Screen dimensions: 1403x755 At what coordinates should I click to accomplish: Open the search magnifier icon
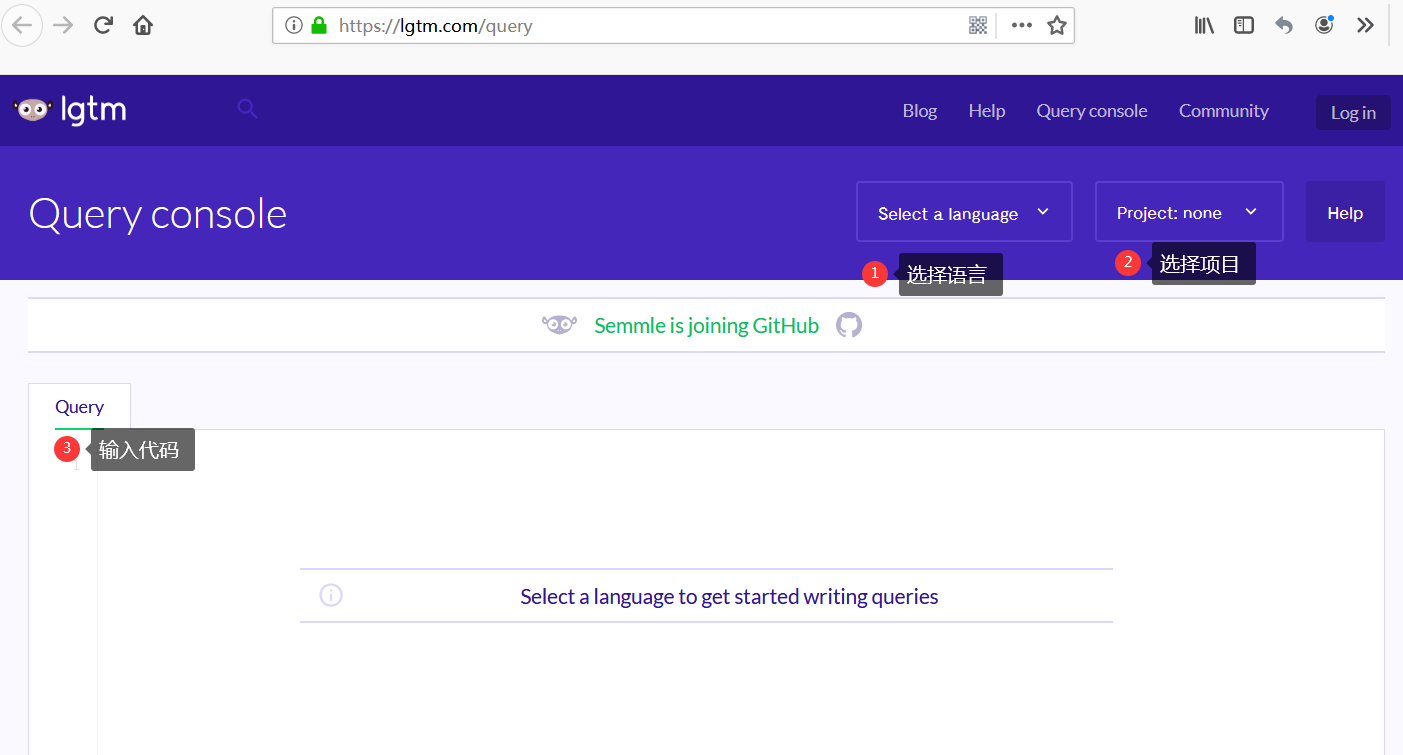247,109
